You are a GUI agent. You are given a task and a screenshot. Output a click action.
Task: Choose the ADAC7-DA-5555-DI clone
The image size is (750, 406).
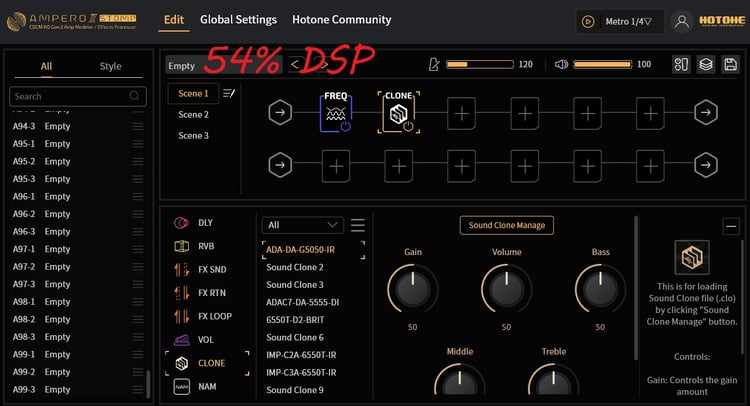tap(302, 302)
